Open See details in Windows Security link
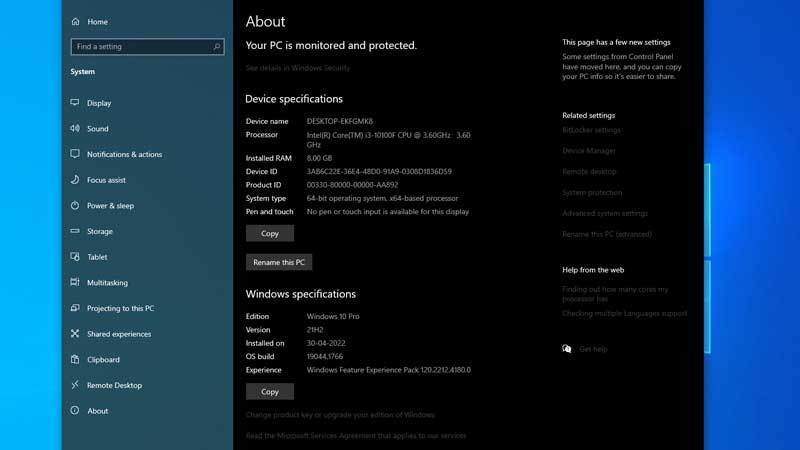800x450 pixels. [x=297, y=67]
